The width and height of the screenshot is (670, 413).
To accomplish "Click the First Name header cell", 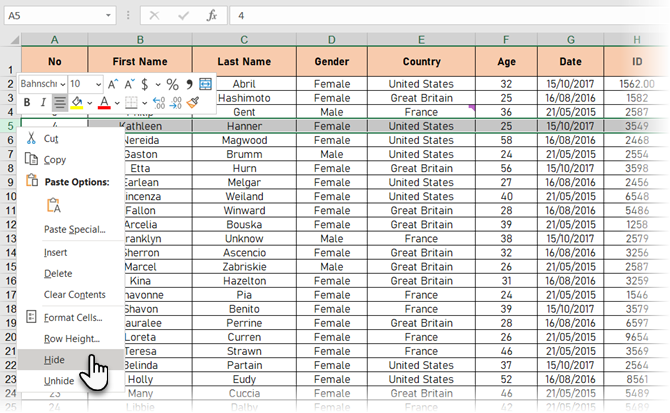I will (x=140, y=62).
